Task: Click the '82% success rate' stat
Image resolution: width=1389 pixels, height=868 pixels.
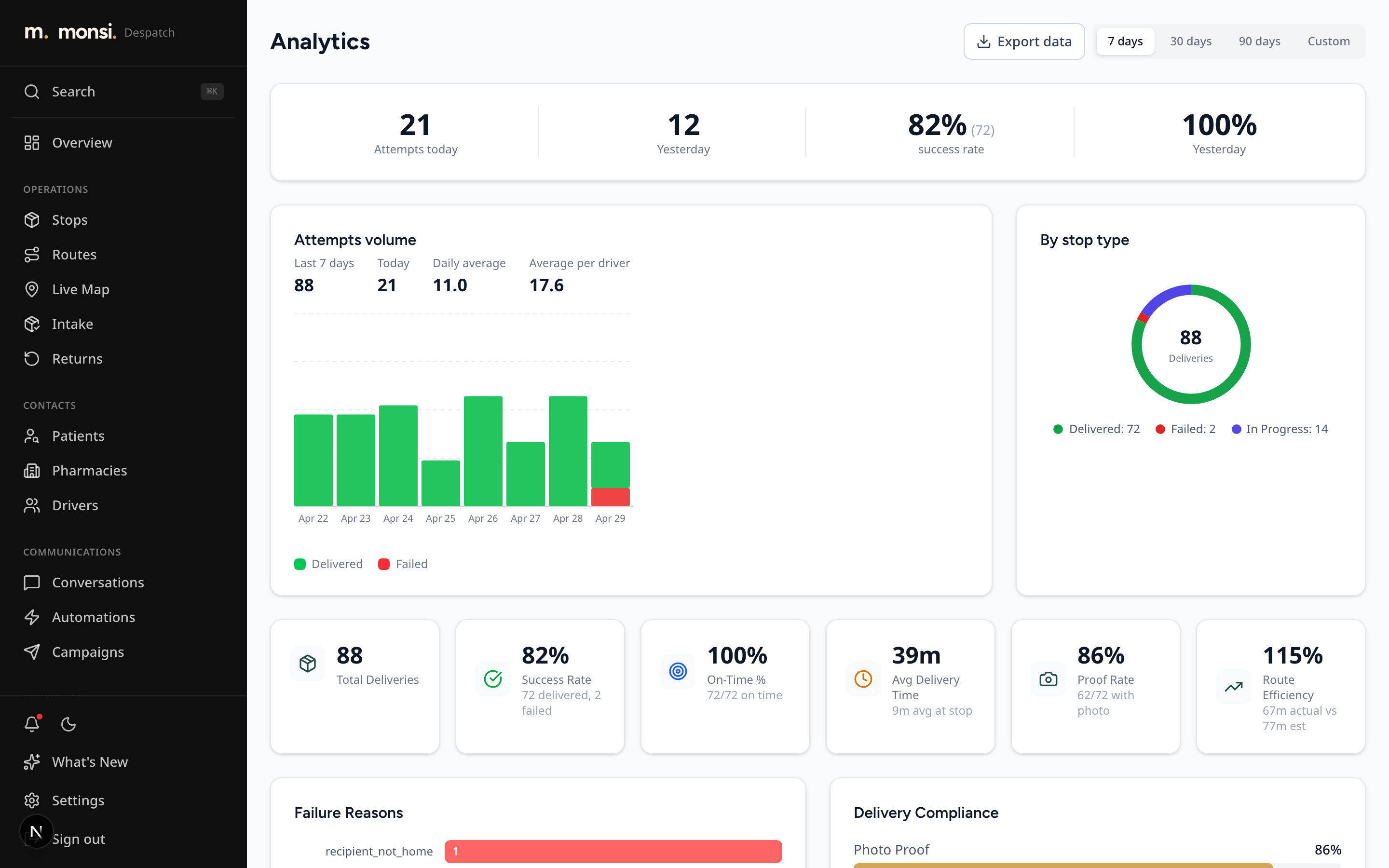Action: pos(951,133)
